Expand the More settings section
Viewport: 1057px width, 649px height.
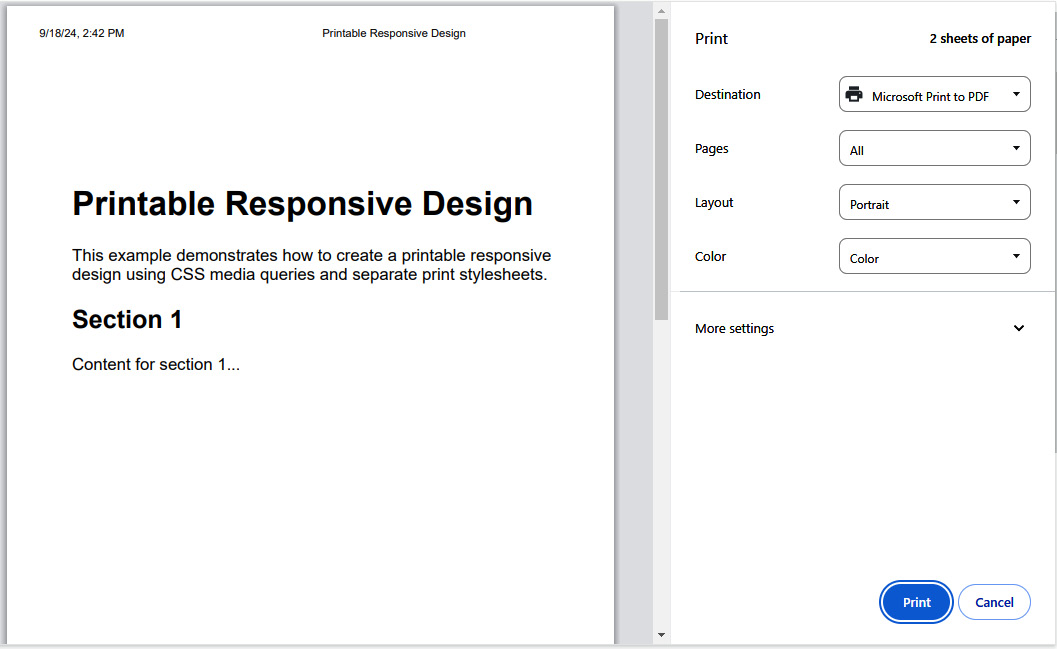859,328
